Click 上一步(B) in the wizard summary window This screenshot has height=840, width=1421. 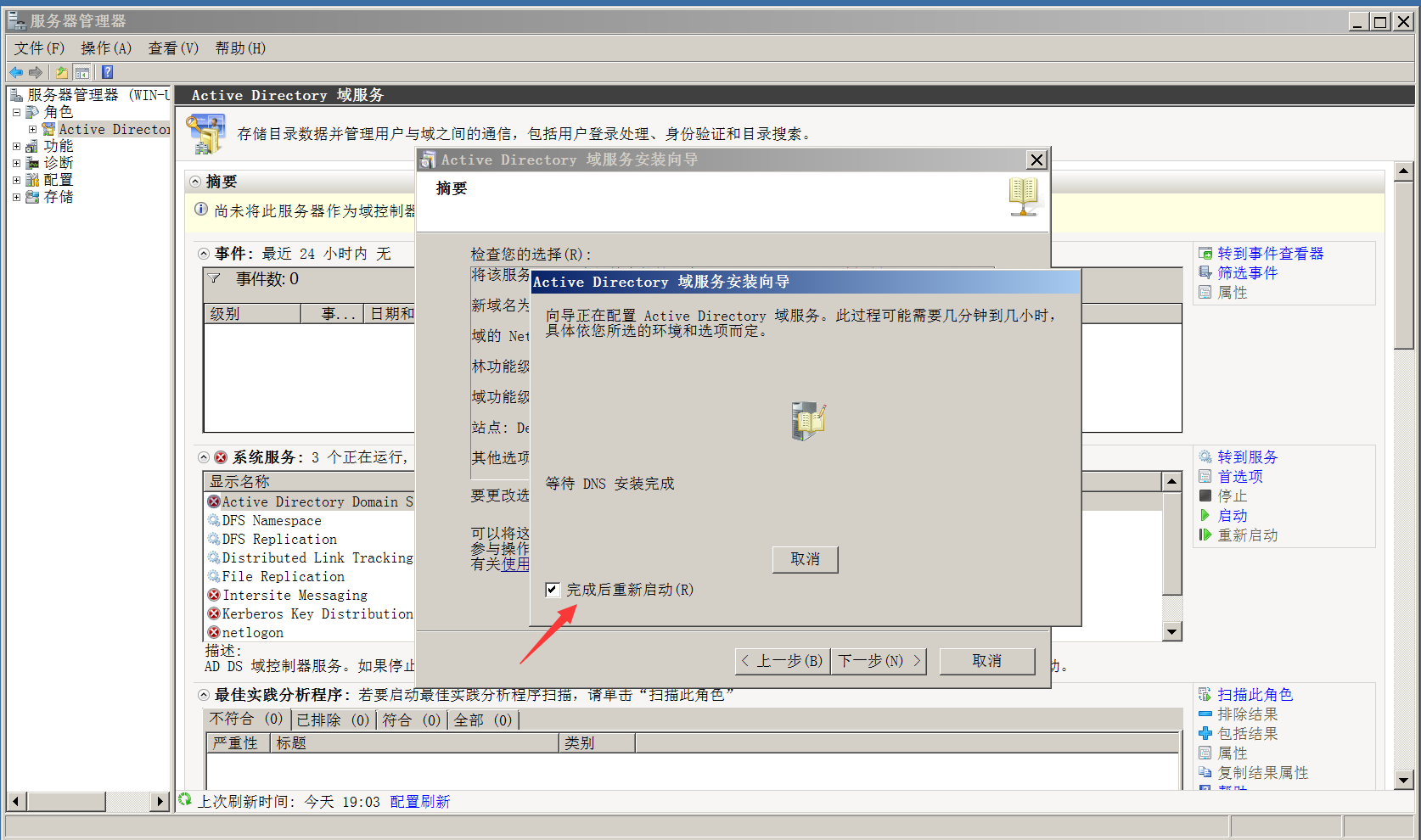point(782,661)
